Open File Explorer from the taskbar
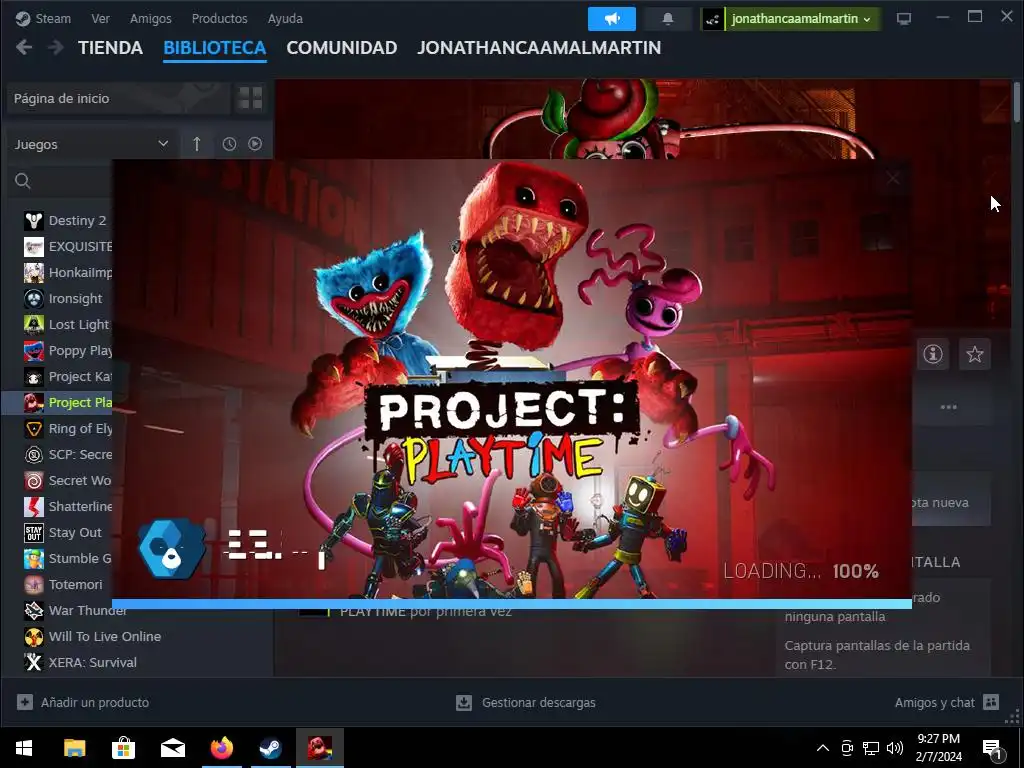Screen dimensions: 1024x768 tap(74, 748)
